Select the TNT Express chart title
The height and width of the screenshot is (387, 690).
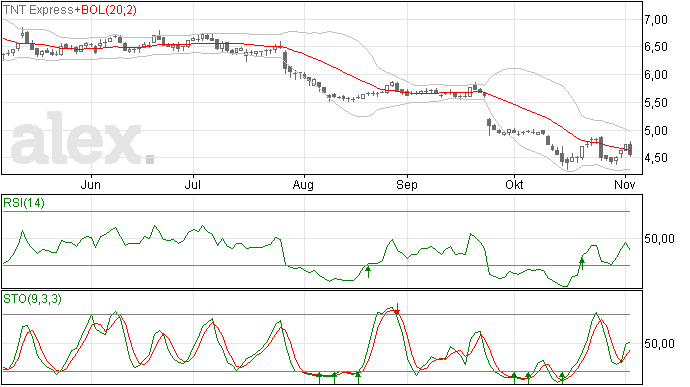38,10
